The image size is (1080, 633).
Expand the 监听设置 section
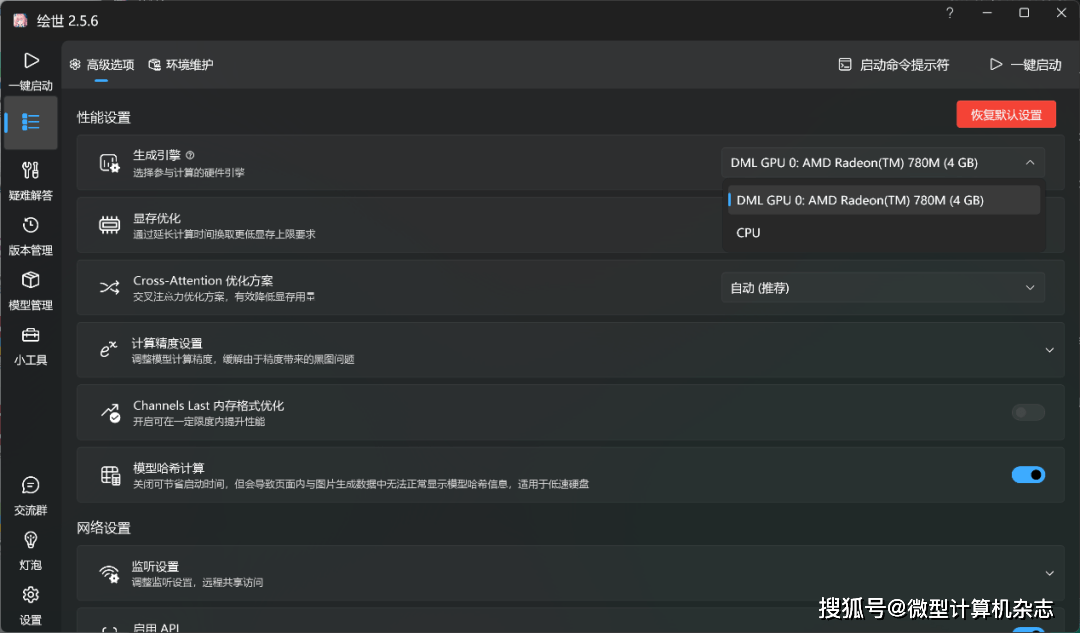click(x=1049, y=573)
